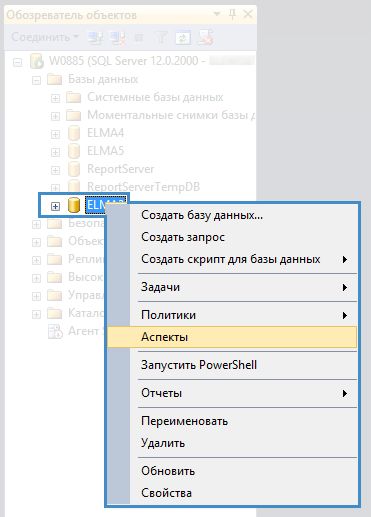Click the Базы данных folder icon

coord(55,80)
